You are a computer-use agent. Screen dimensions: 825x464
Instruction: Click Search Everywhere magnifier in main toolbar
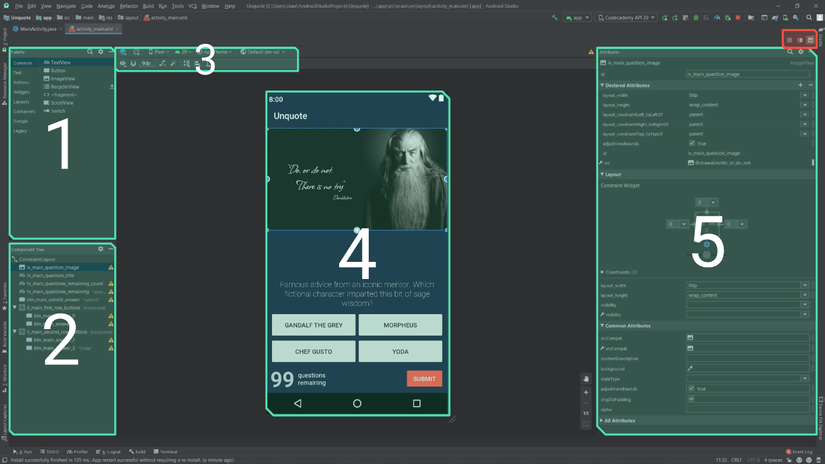[x=809, y=17]
